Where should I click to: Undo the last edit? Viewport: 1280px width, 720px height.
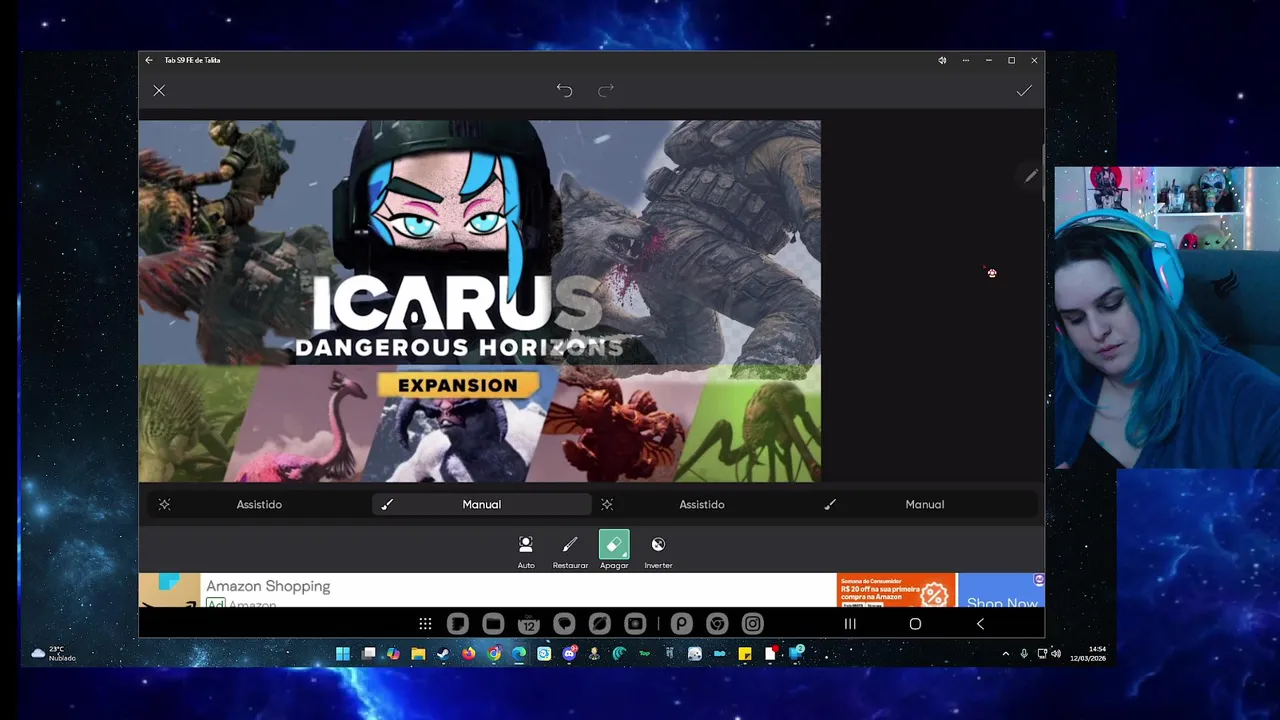[564, 91]
